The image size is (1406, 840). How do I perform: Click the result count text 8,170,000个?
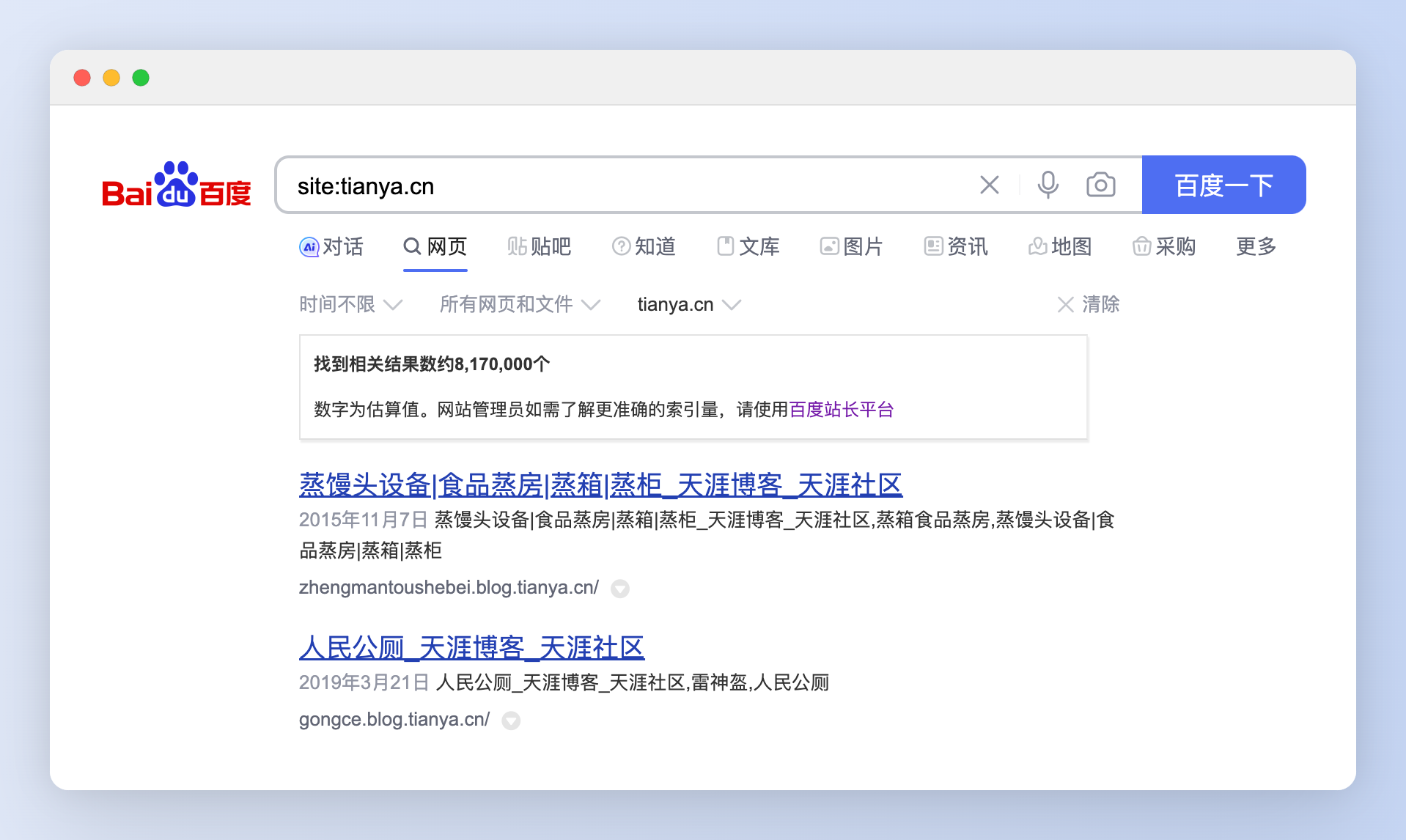(x=502, y=364)
